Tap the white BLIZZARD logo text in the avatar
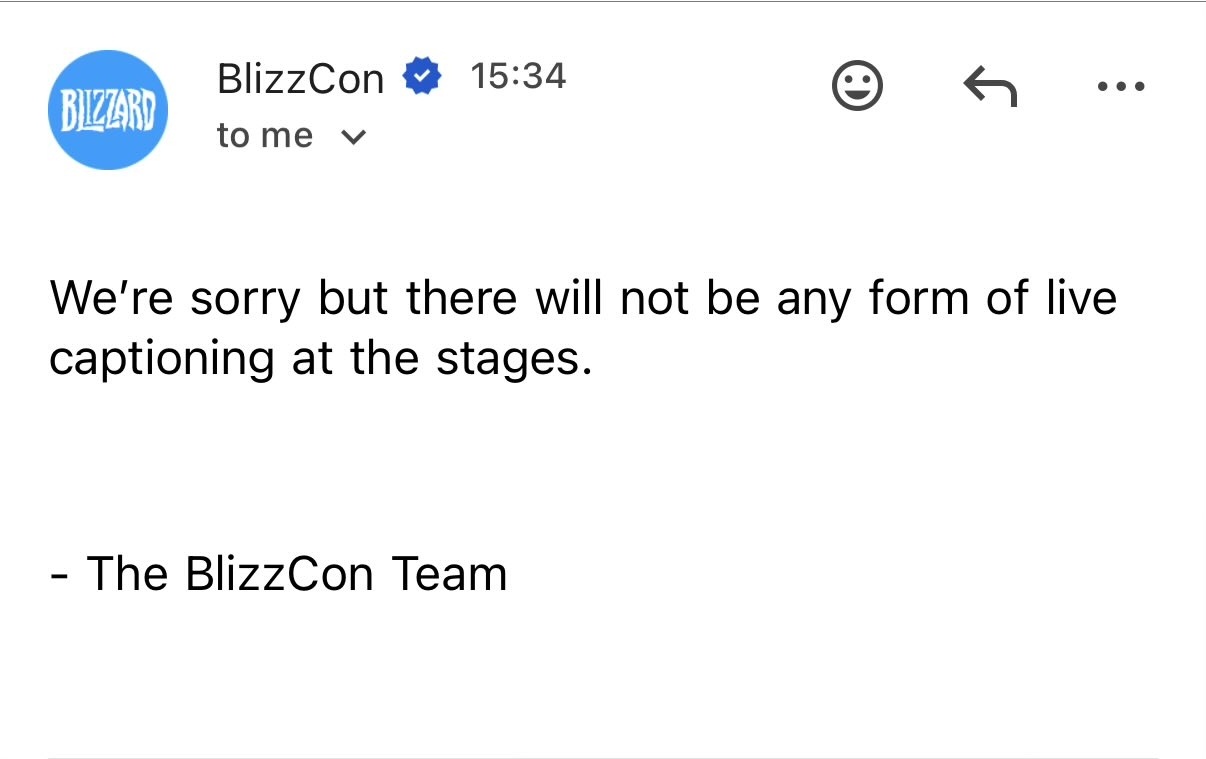 (x=108, y=108)
